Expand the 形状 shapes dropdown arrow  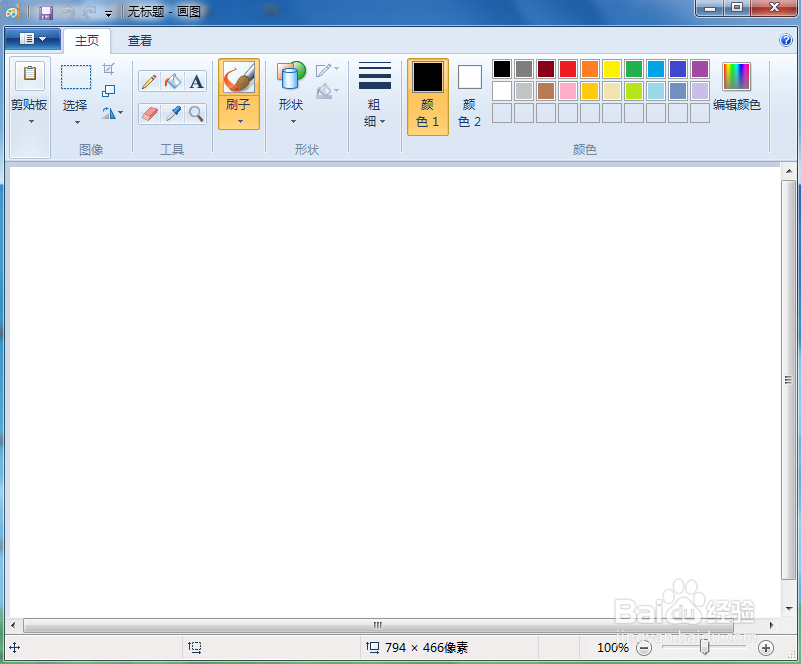point(293,122)
